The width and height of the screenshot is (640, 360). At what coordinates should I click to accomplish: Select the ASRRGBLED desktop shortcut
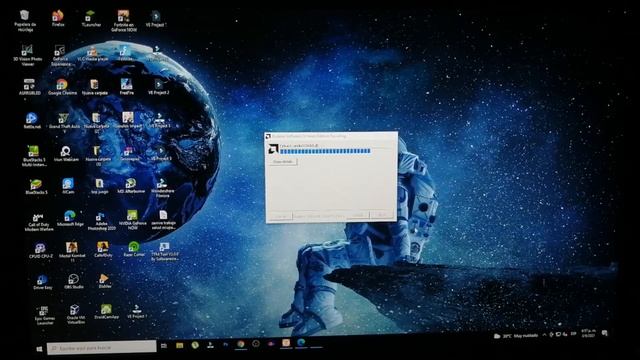29,87
